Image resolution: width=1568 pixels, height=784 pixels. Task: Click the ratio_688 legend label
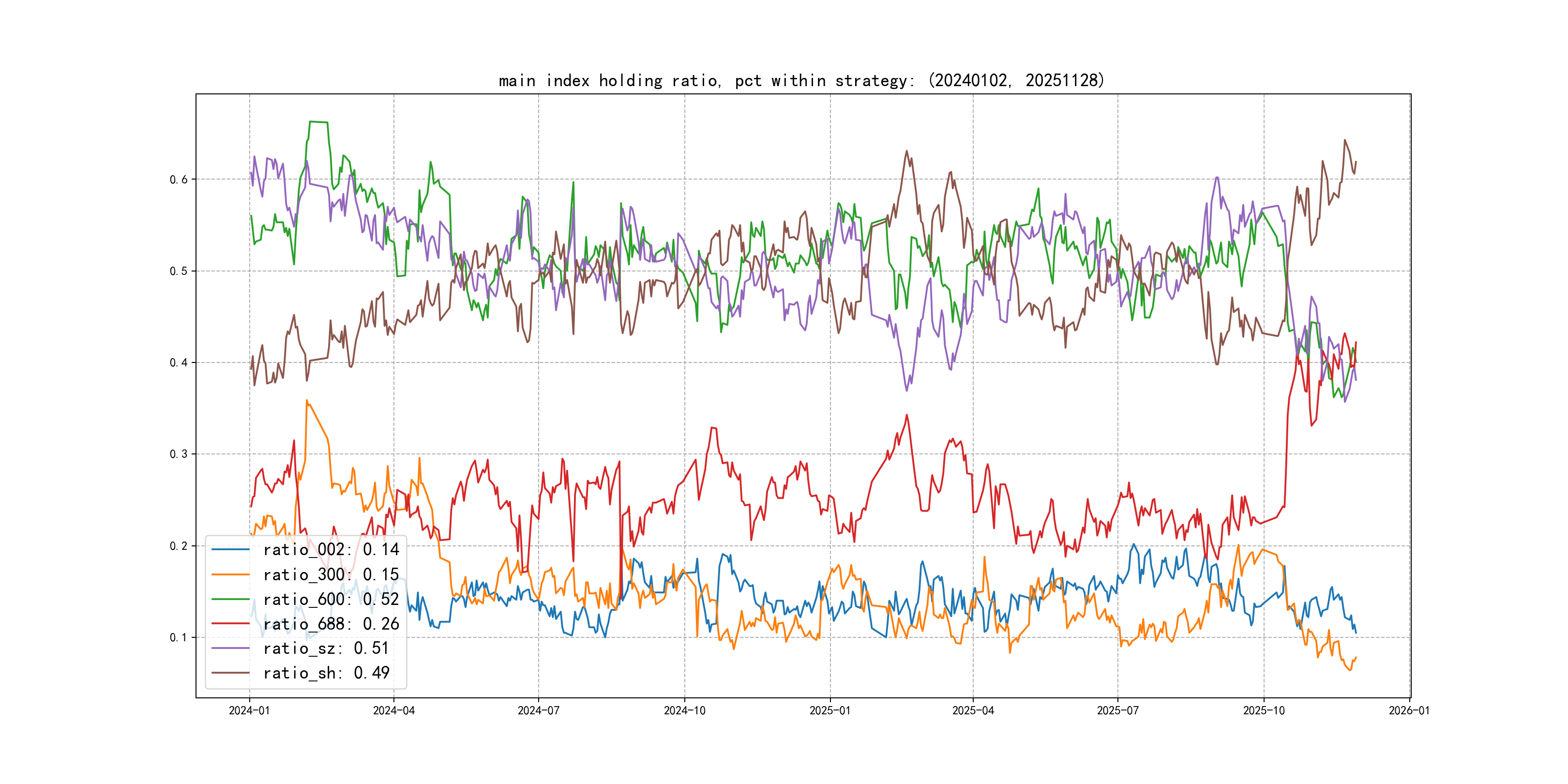pyautogui.click(x=331, y=624)
